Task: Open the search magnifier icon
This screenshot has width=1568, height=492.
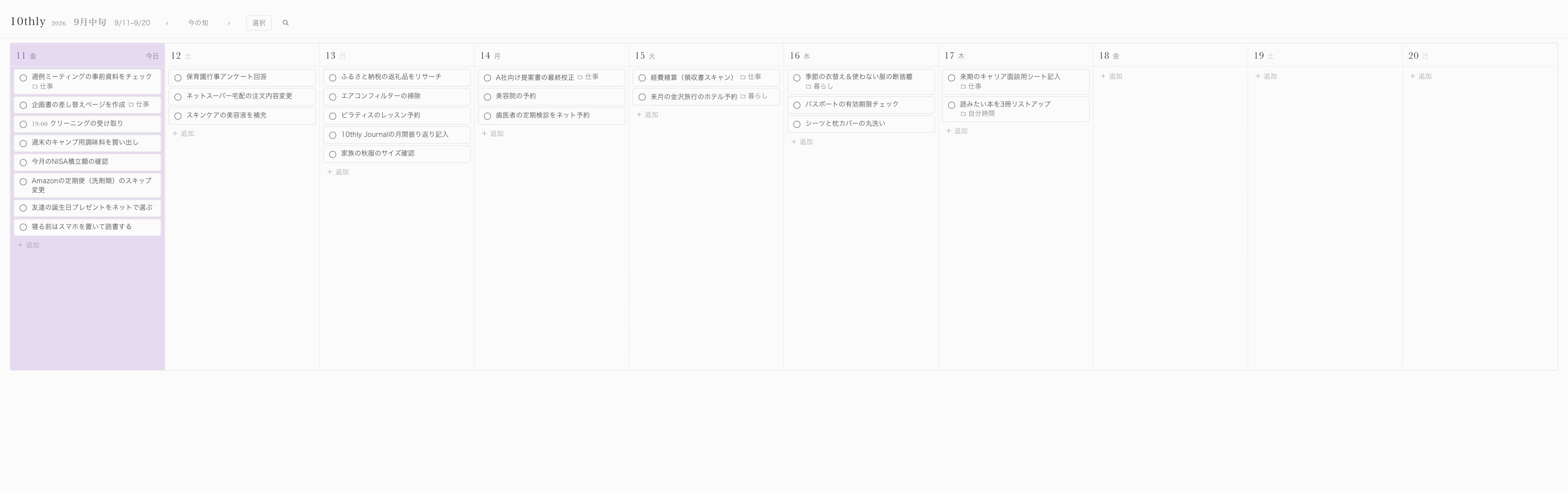Action: tap(286, 23)
